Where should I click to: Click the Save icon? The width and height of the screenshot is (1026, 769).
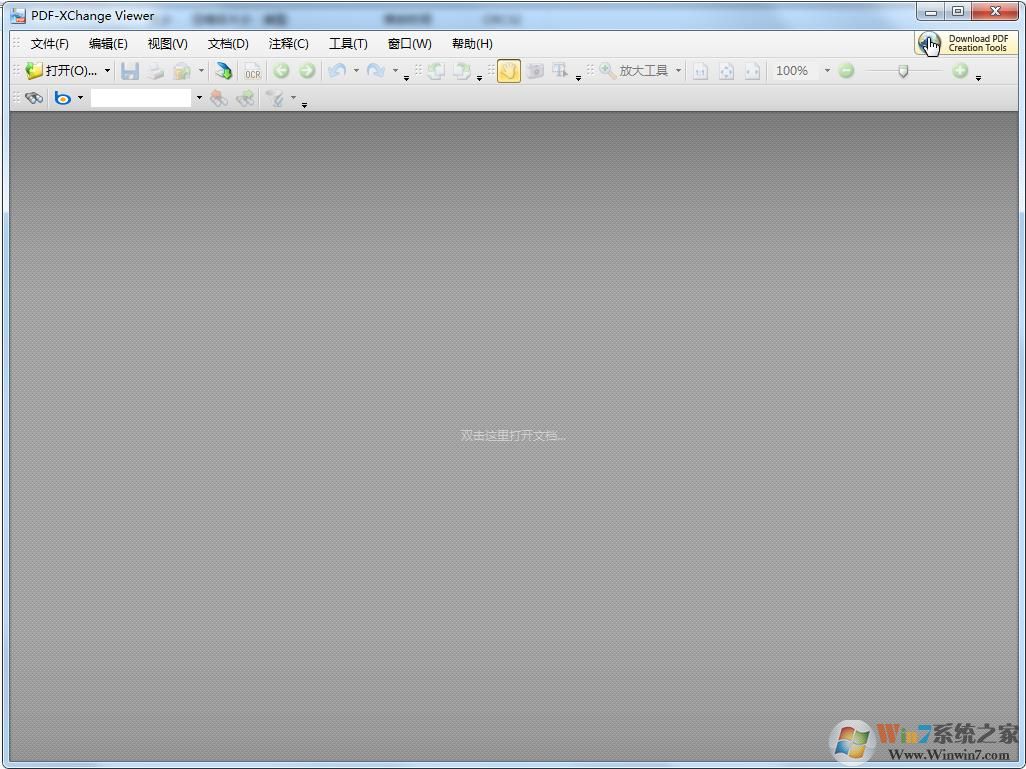point(130,70)
